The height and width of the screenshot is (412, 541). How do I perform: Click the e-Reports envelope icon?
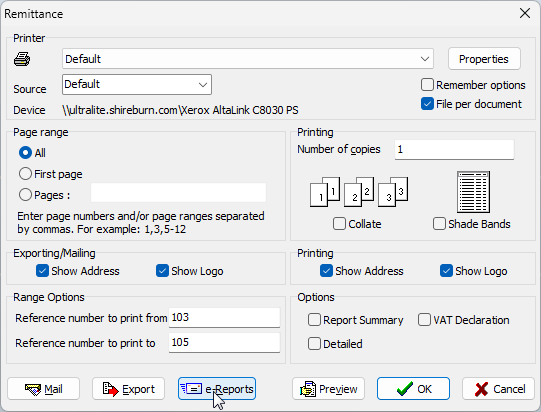[191, 389]
